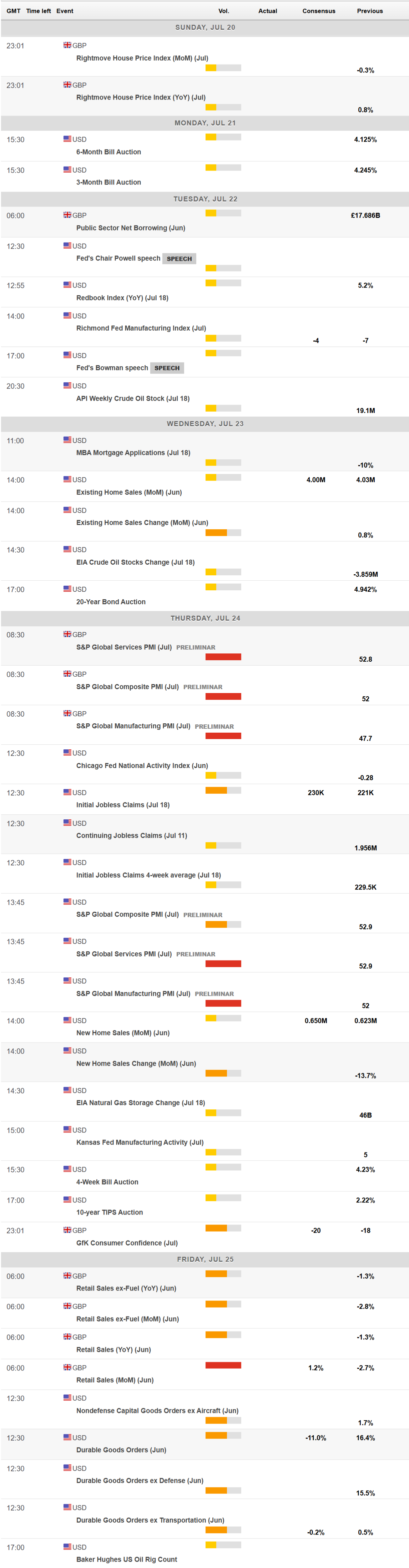
Task: Click the Vol. column header
Action: pyautogui.click(x=223, y=11)
